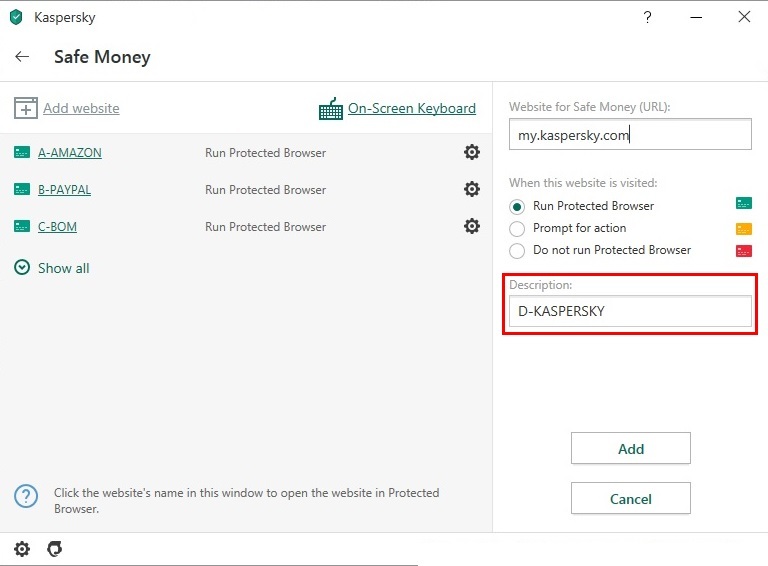This screenshot has height=566, width=768.
Task: Click the back arrow beside Safe Money
Action: (22, 57)
